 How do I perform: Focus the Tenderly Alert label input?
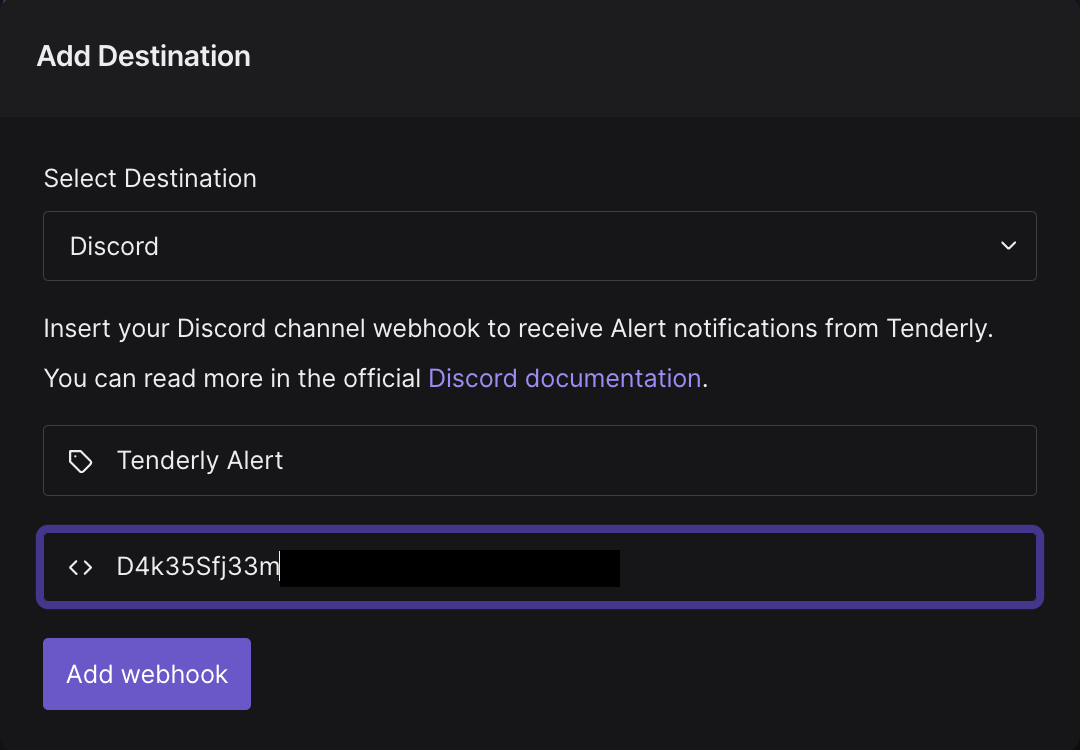point(539,461)
